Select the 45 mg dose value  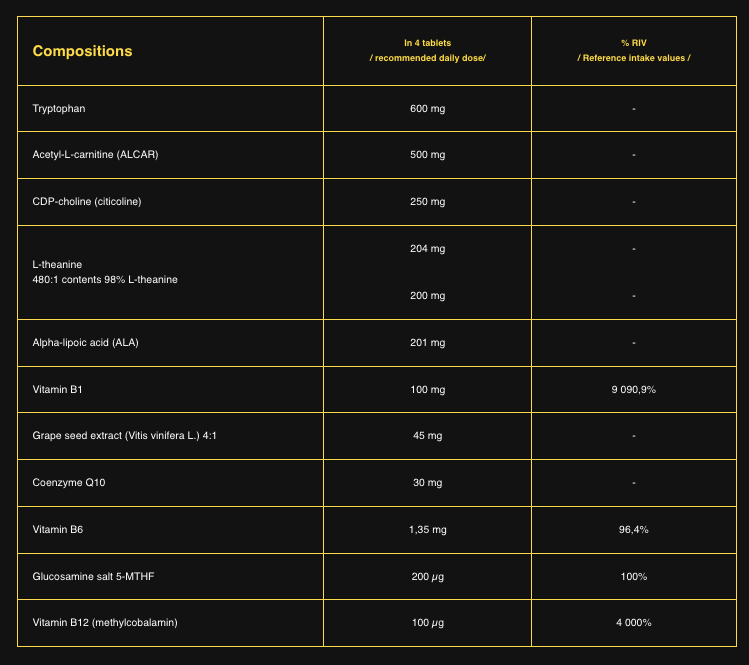(x=427, y=436)
